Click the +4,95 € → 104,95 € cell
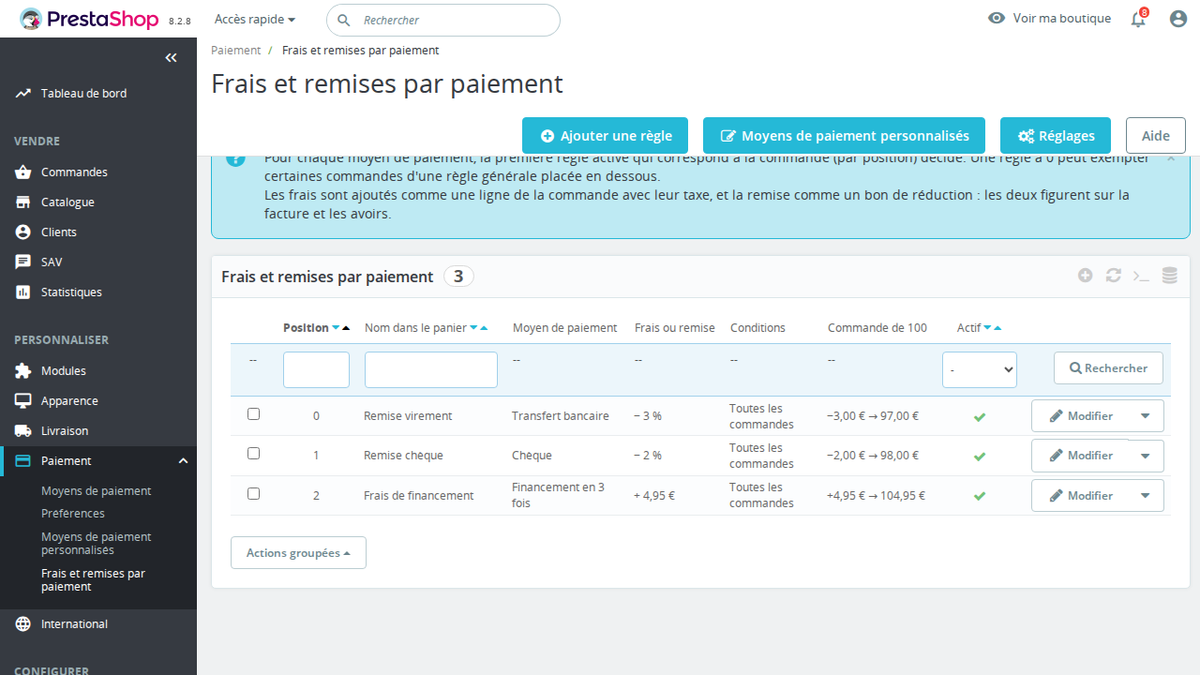 coord(876,496)
